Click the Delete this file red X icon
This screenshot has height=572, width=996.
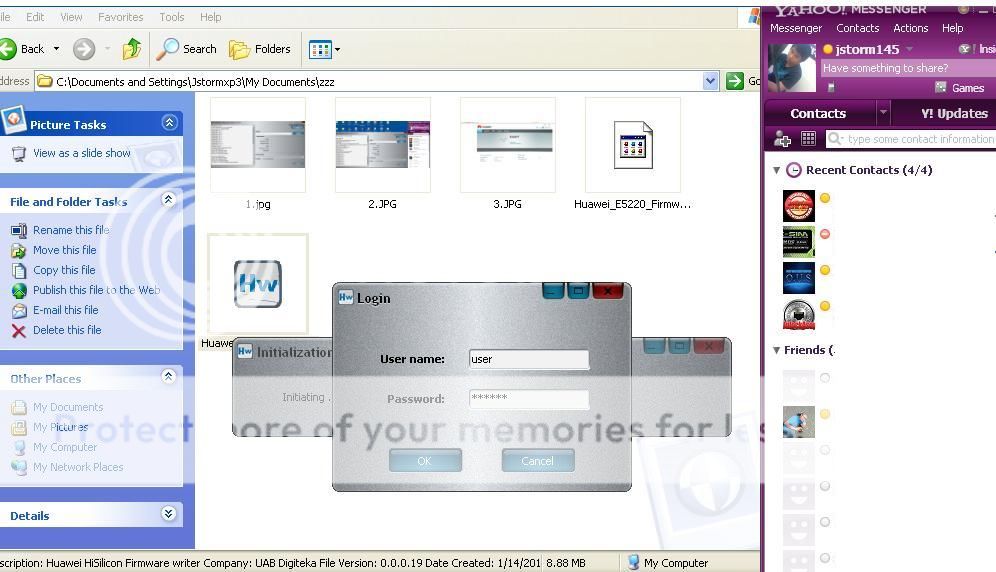pos(18,331)
